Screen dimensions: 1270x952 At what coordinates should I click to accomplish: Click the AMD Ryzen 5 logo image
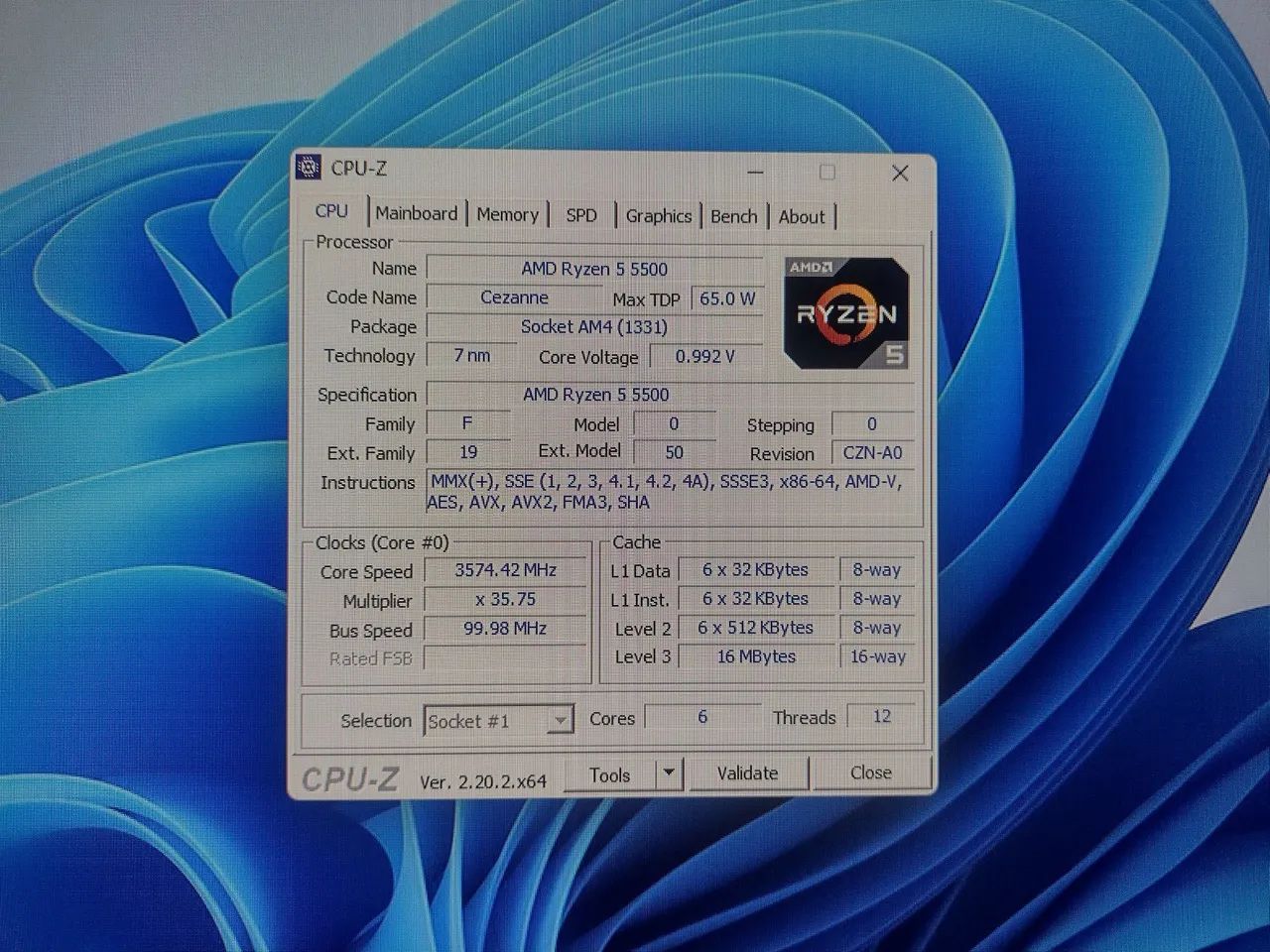(x=846, y=312)
